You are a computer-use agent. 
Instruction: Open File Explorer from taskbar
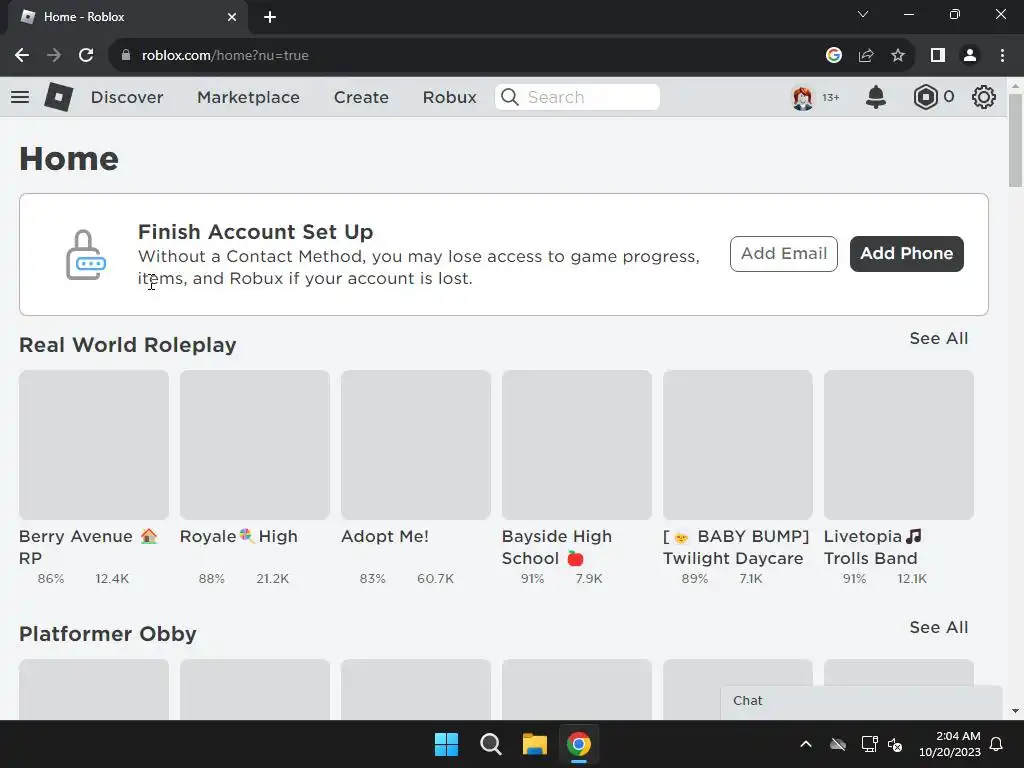(x=535, y=744)
